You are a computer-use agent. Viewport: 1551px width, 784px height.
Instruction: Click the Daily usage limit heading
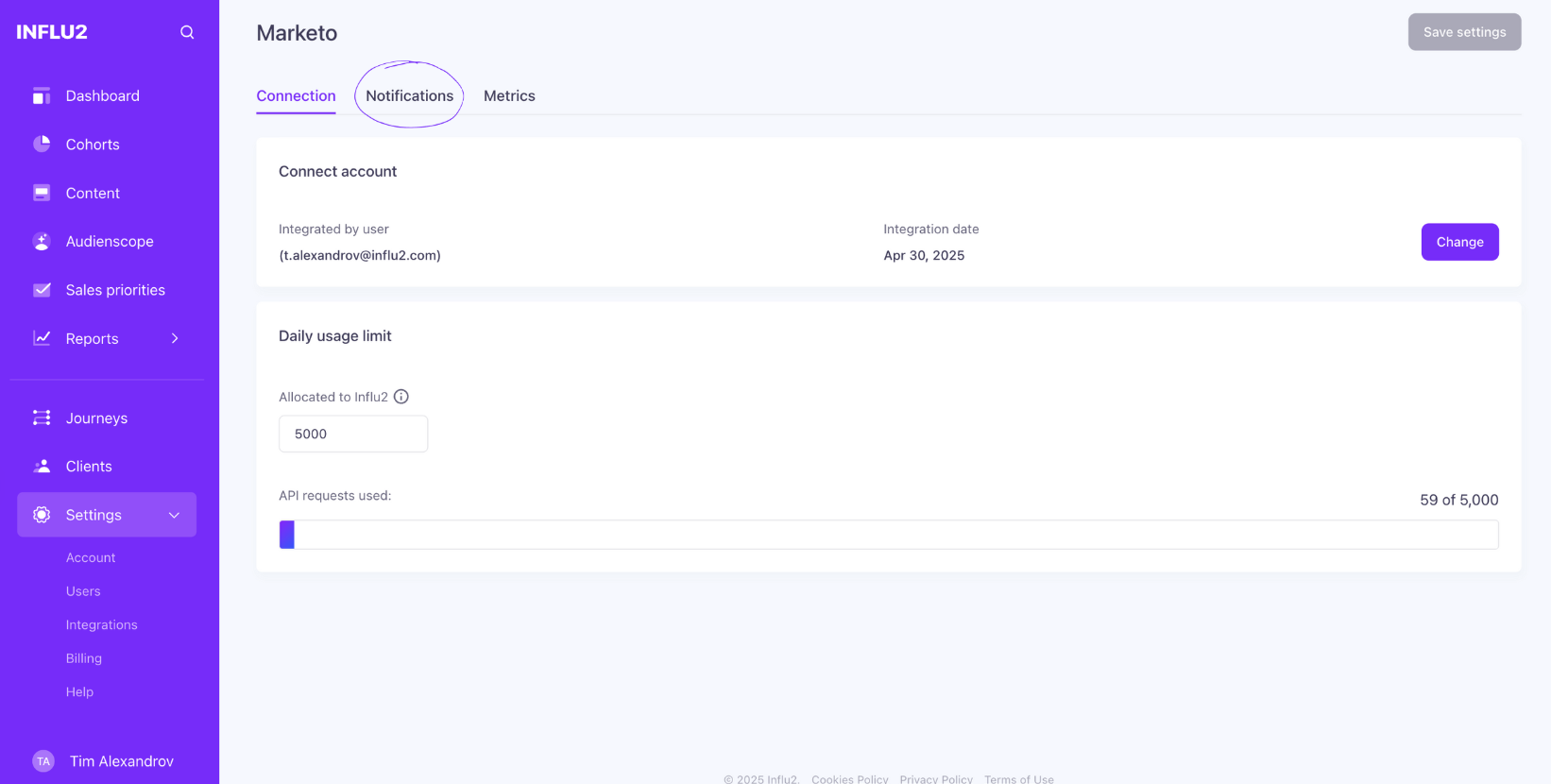(334, 335)
